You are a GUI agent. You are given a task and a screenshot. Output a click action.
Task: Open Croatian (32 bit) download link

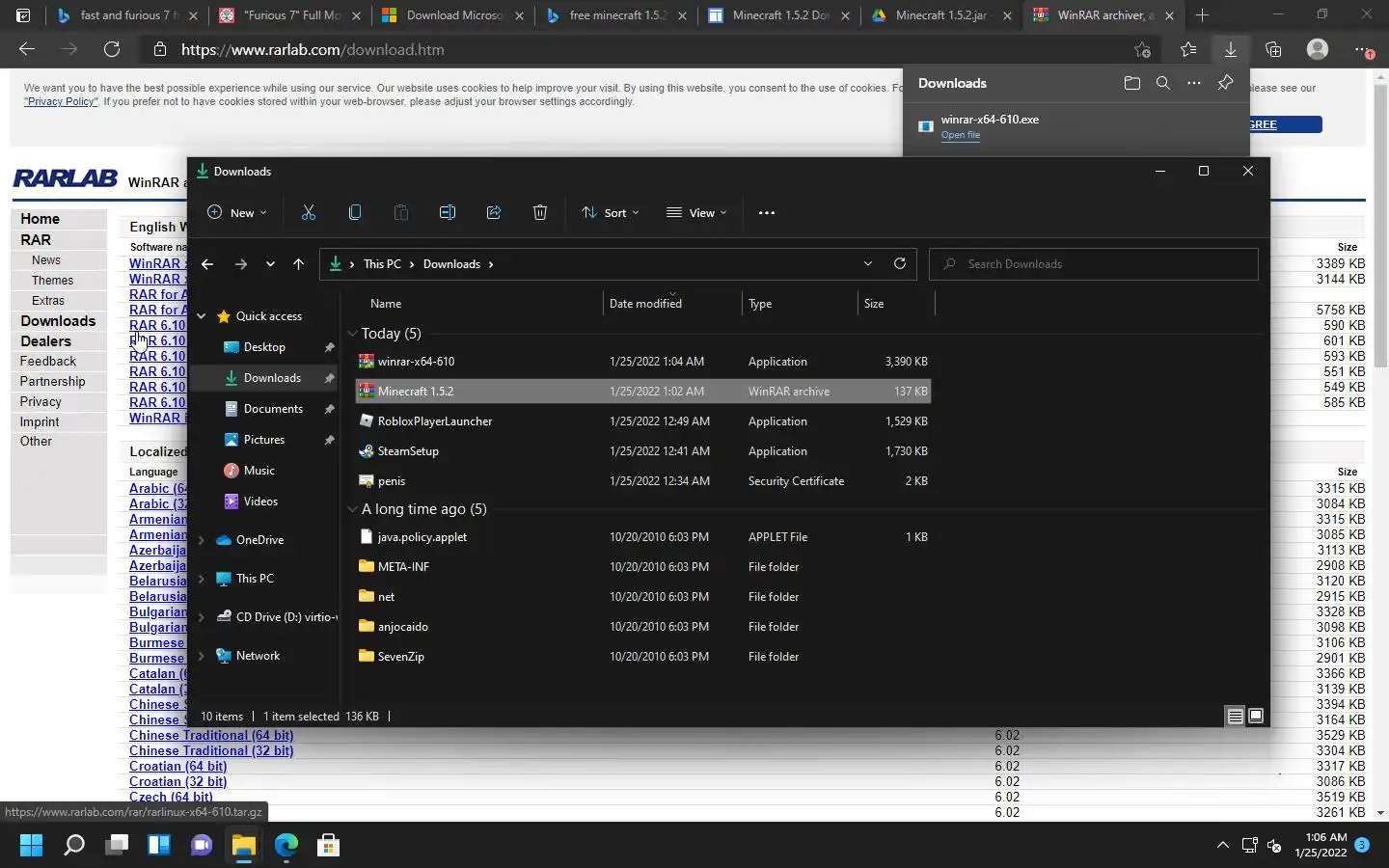click(177, 781)
